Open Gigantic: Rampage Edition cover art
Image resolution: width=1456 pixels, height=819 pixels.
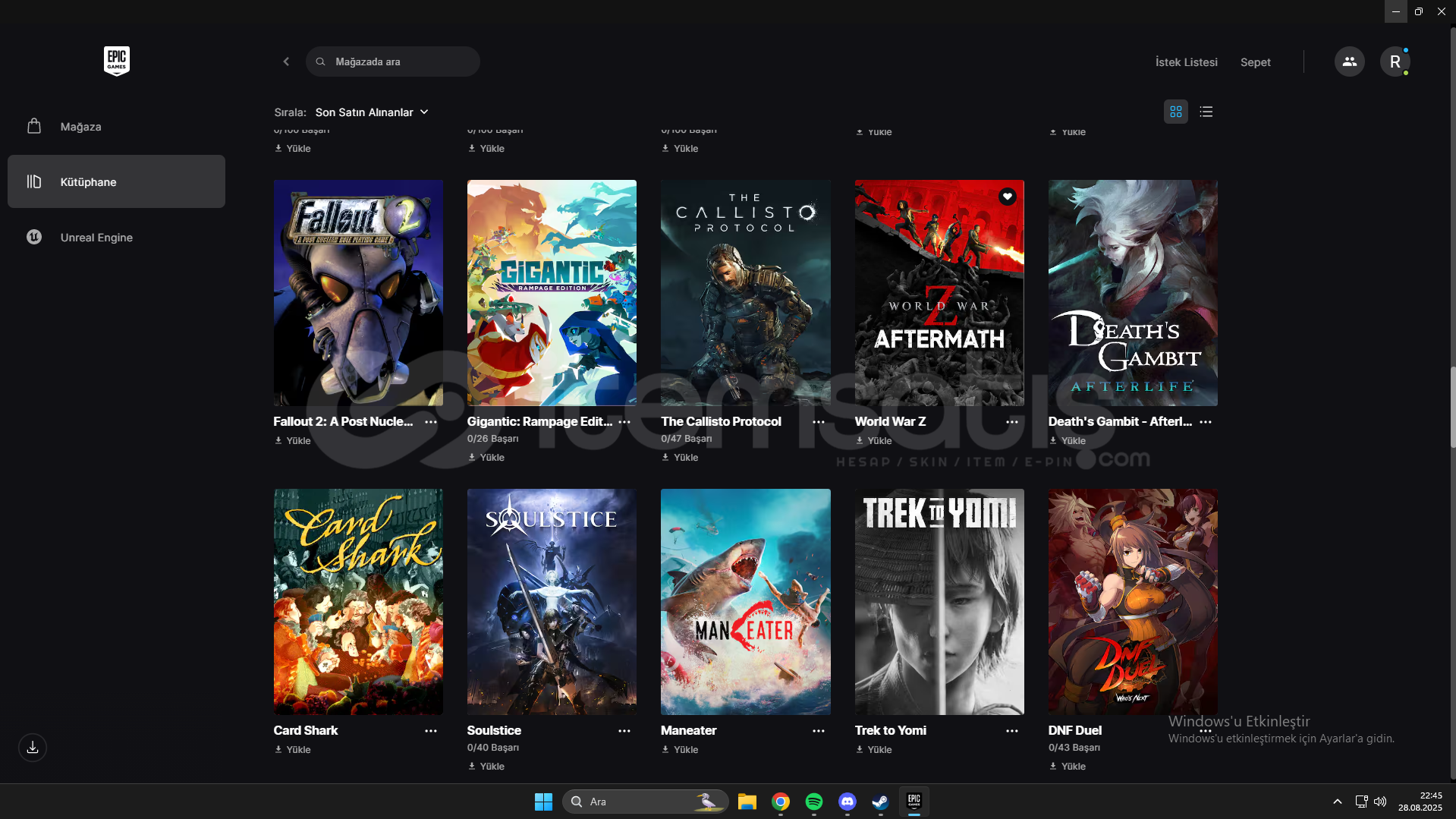(x=552, y=293)
